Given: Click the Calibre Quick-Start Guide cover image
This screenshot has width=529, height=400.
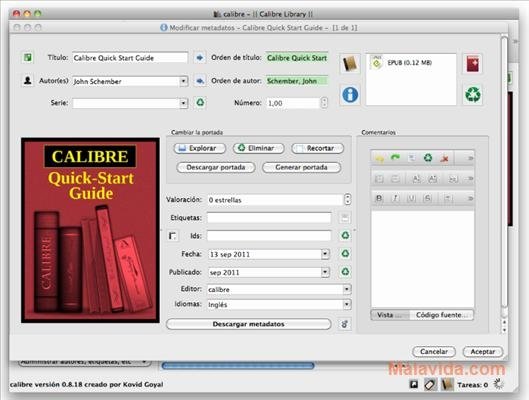Looking at the screenshot, I should [90, 230].
